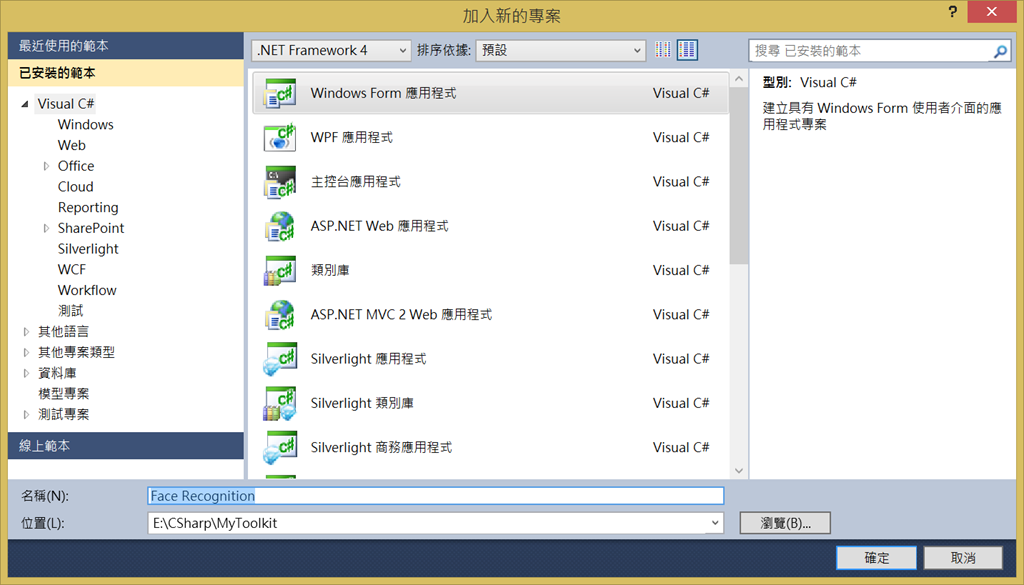Open the 位置 location dropdown arrow
The image size is (1024, 585).
pyautogui.click(x=714, y=523)
